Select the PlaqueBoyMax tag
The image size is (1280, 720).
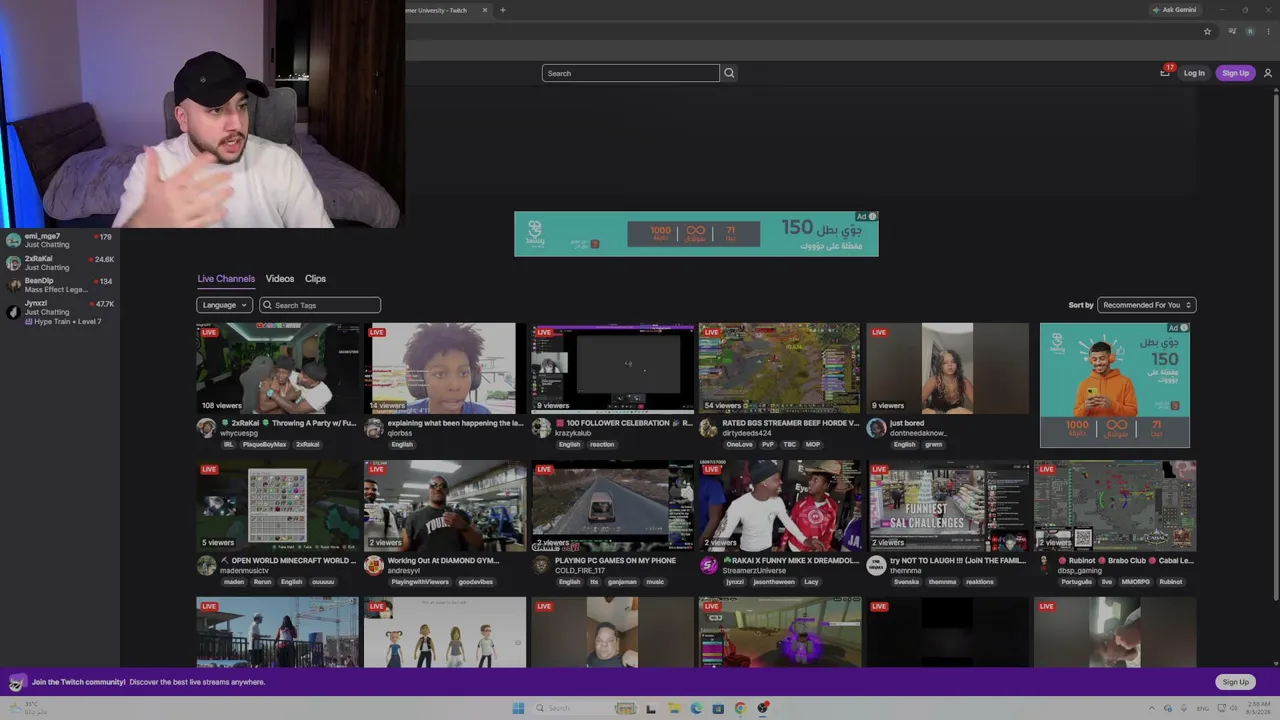pyautogui.click(x=264, y=444)
